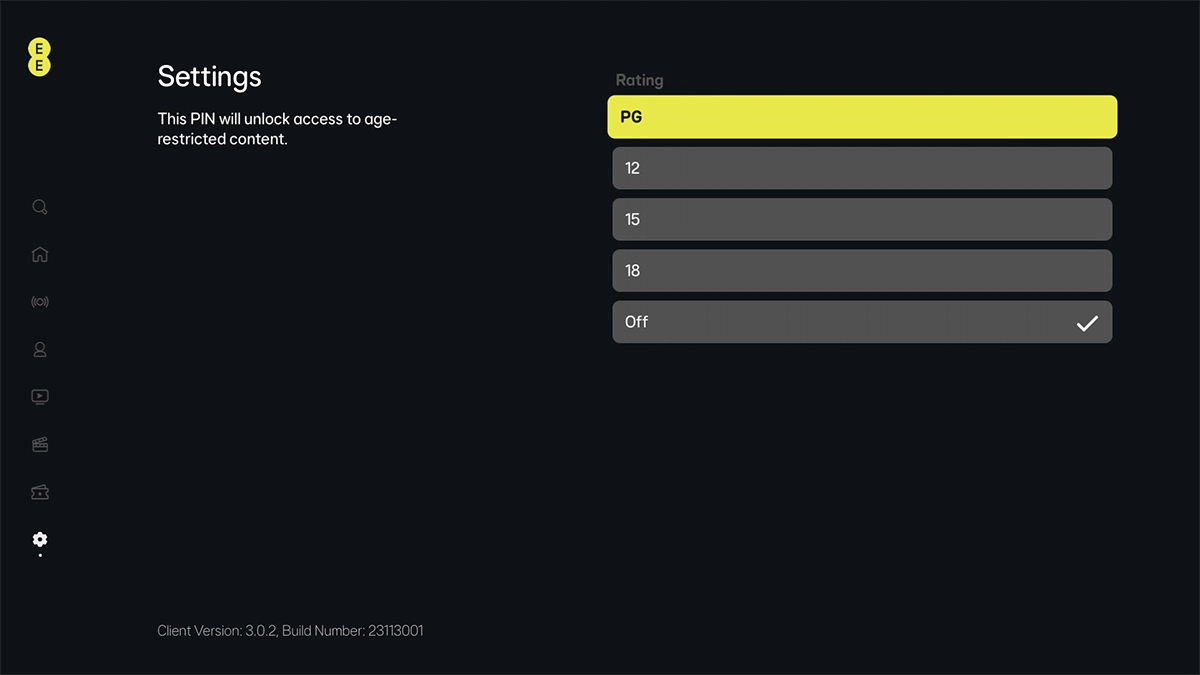Open the Search icon in the sidebar
The image size is (1200, 675).
[39, 206]
